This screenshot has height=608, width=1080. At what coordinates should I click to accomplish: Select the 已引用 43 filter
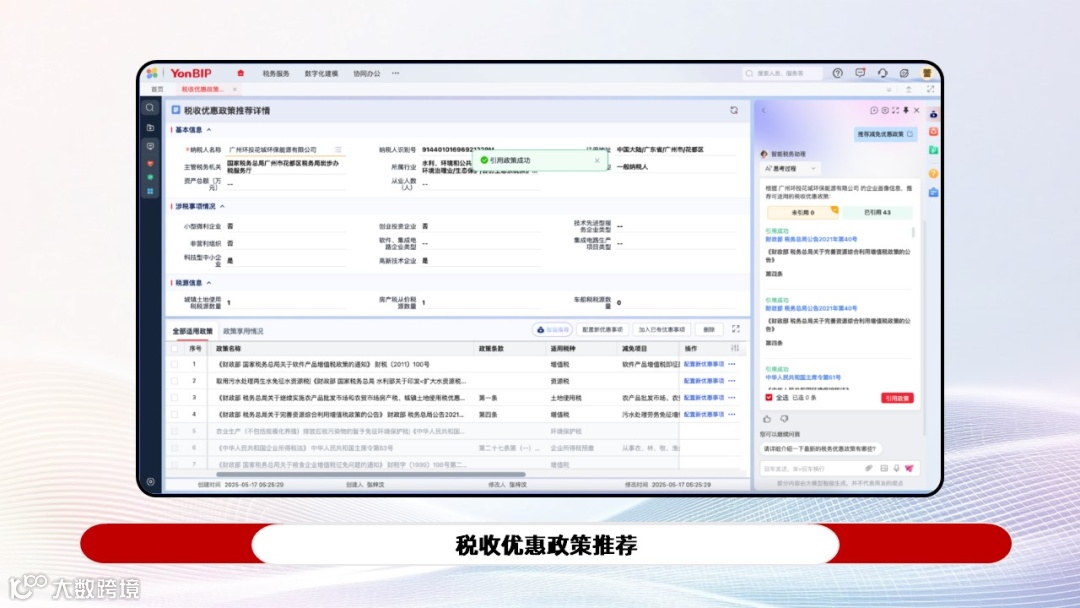point(878,212)
